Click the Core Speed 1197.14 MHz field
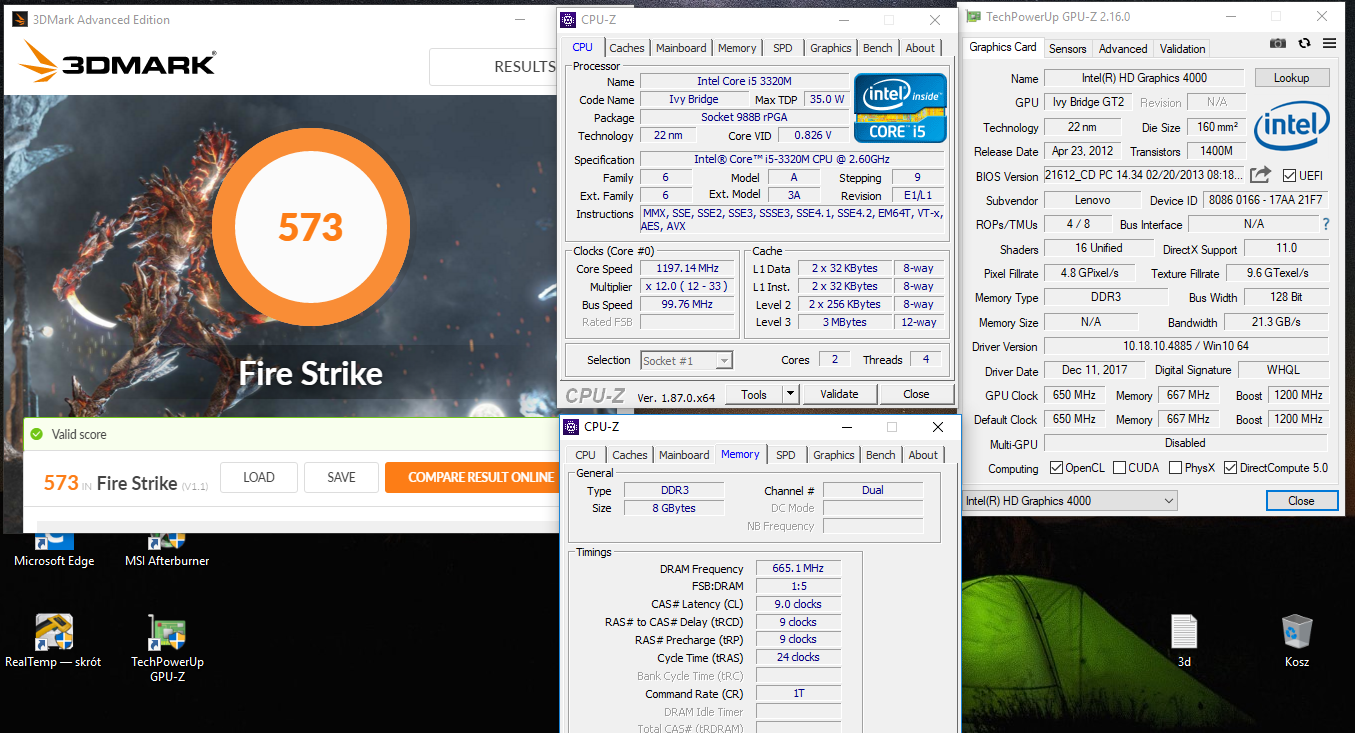Viewport: 1355px width, 733px height. [687, 268]
